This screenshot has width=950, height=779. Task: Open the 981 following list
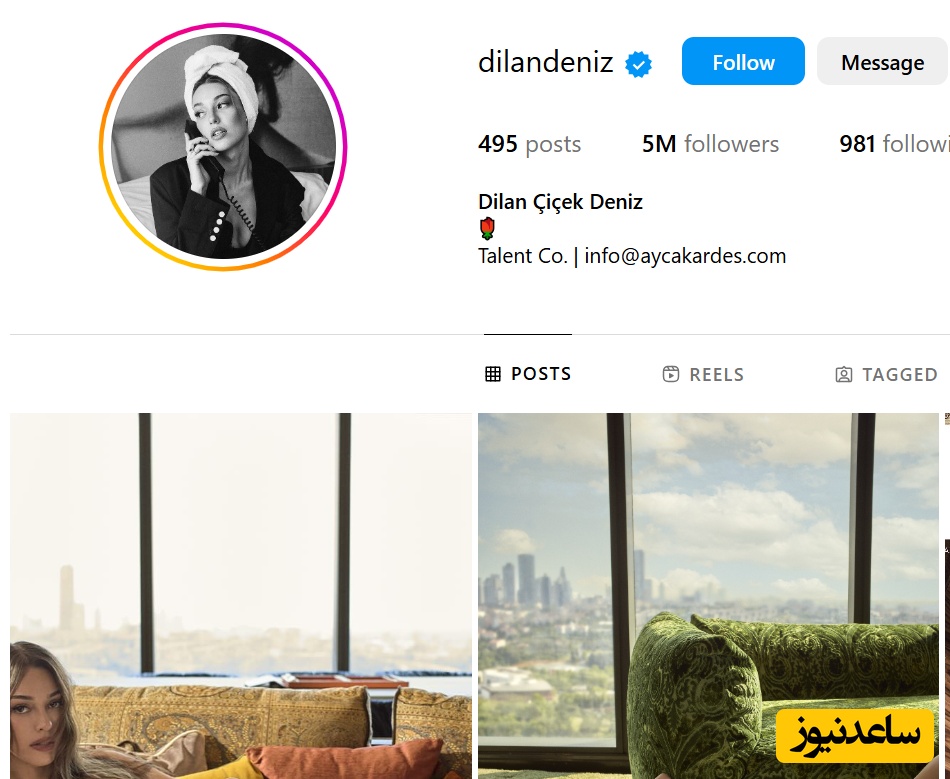coord(894,144)
